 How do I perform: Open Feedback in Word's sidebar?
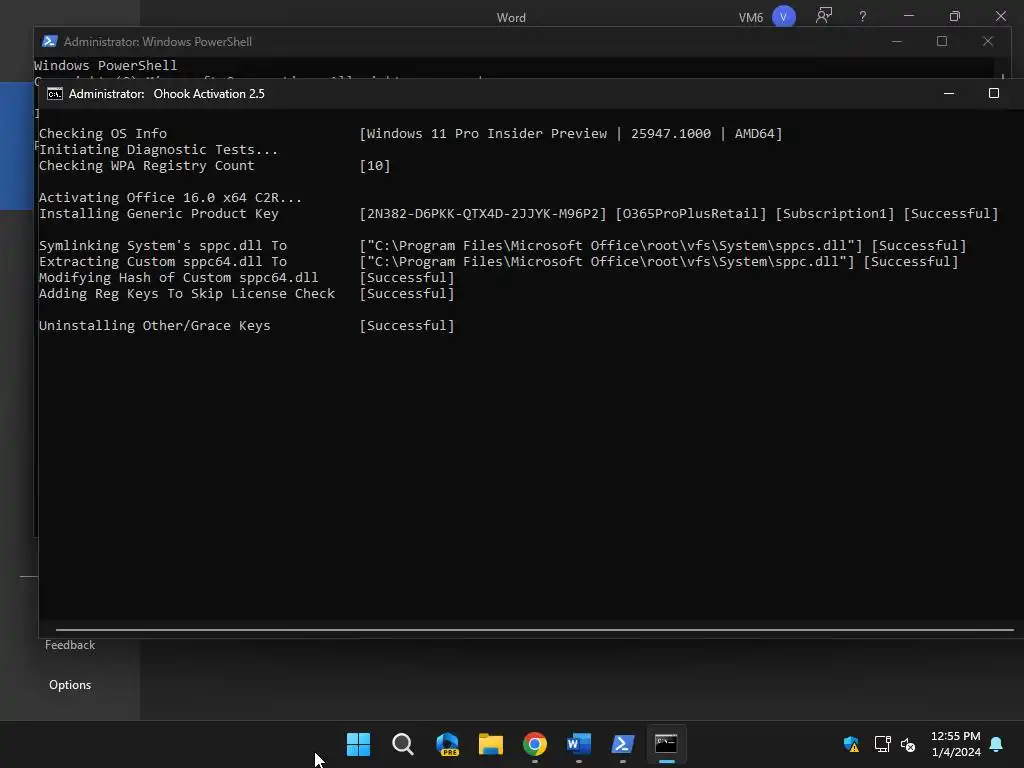tap(70, 645)
